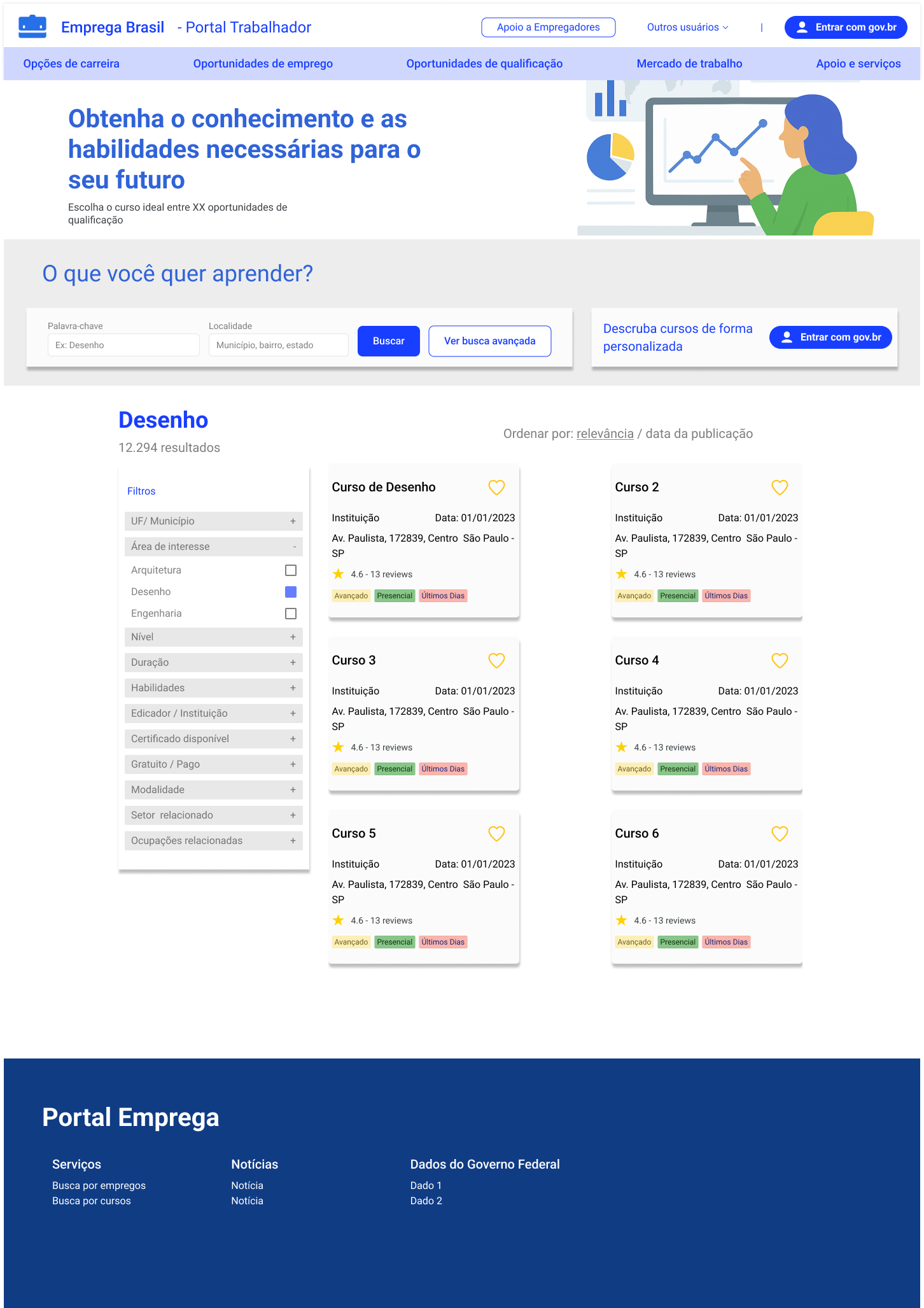Open Oportunidades de emprego menu
Screen dimensions: 924x1308
tap(263, 64)
